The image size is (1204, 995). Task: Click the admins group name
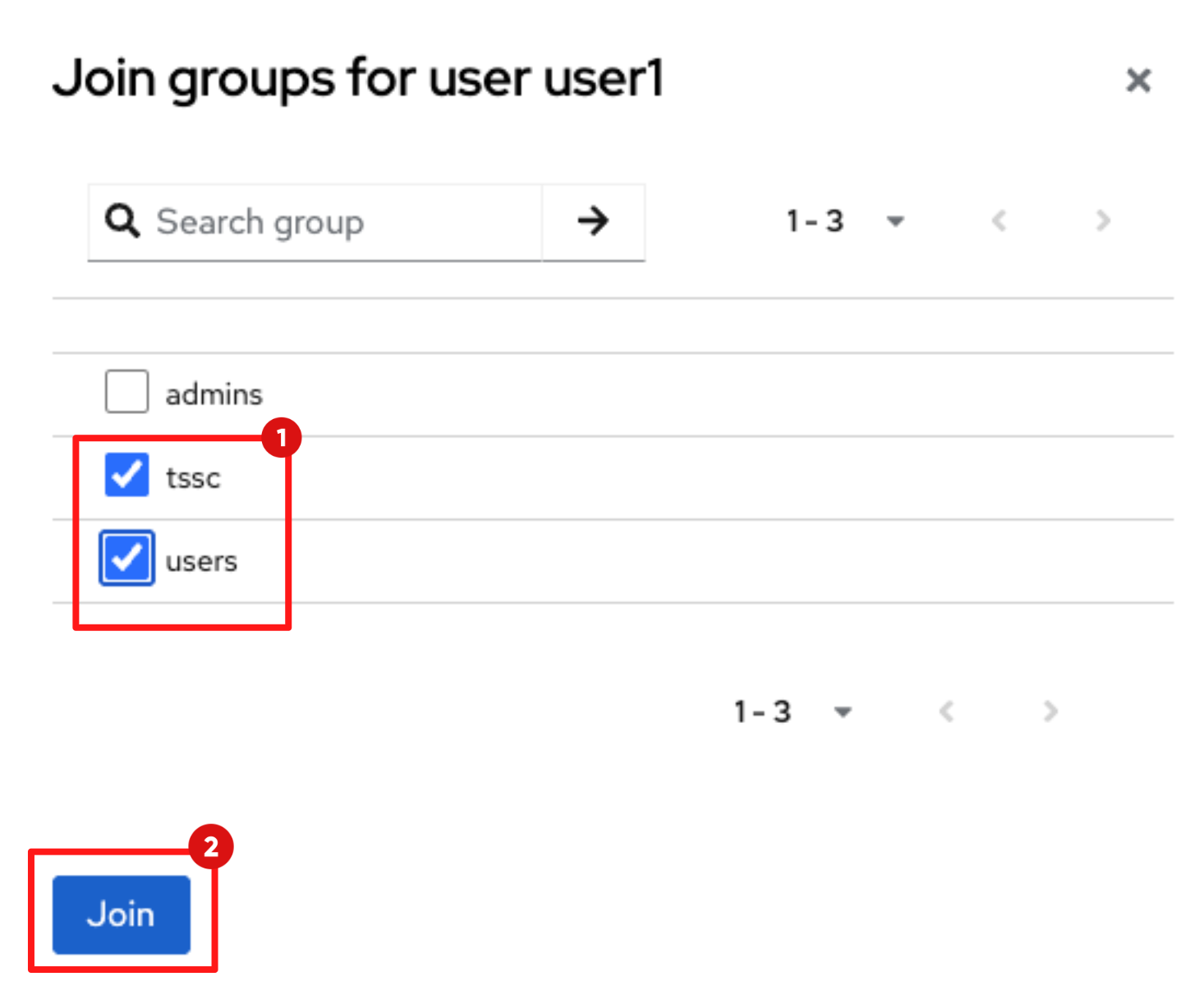(214, 393)
